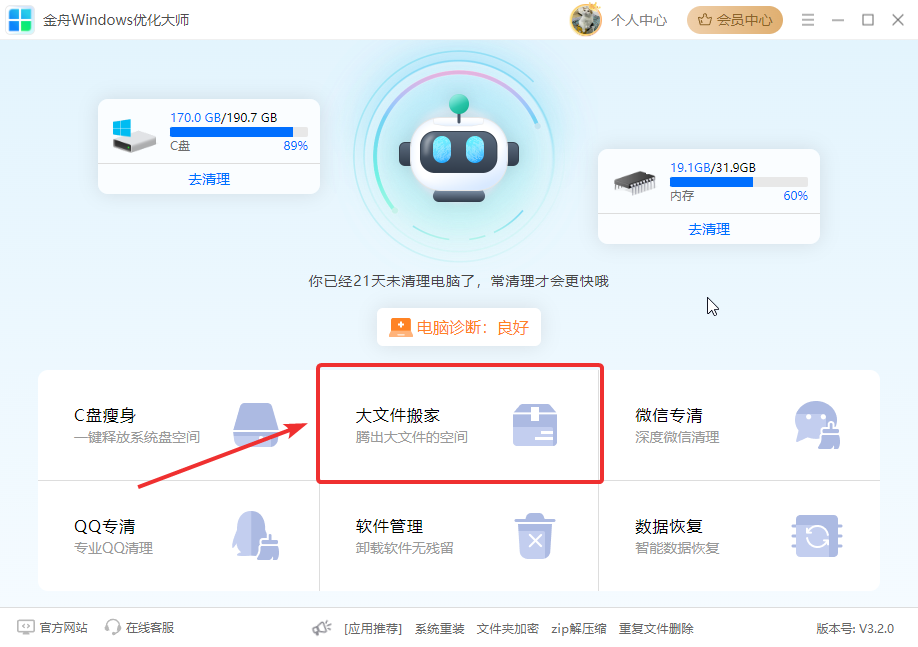The image size is (918, 647).
Task: Click the 21天未清理 reminder message
Action: 459,281
